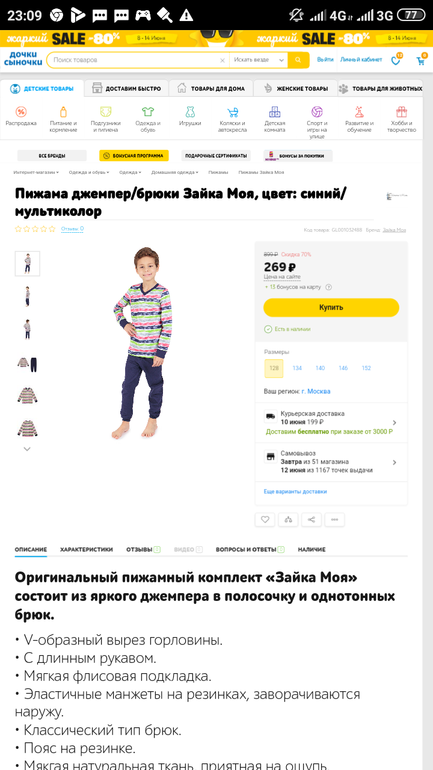Open the Еще варианты доставки link
This screenshot has height=770, width=433.
click(x=295, y=492)
